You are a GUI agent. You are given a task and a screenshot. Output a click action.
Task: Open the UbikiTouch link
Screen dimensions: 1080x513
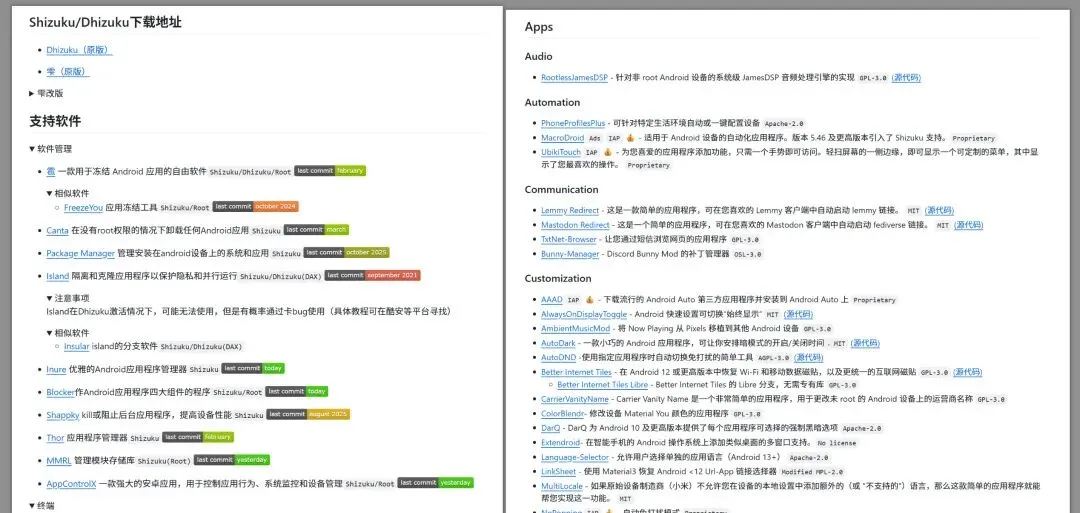point(561,152)
